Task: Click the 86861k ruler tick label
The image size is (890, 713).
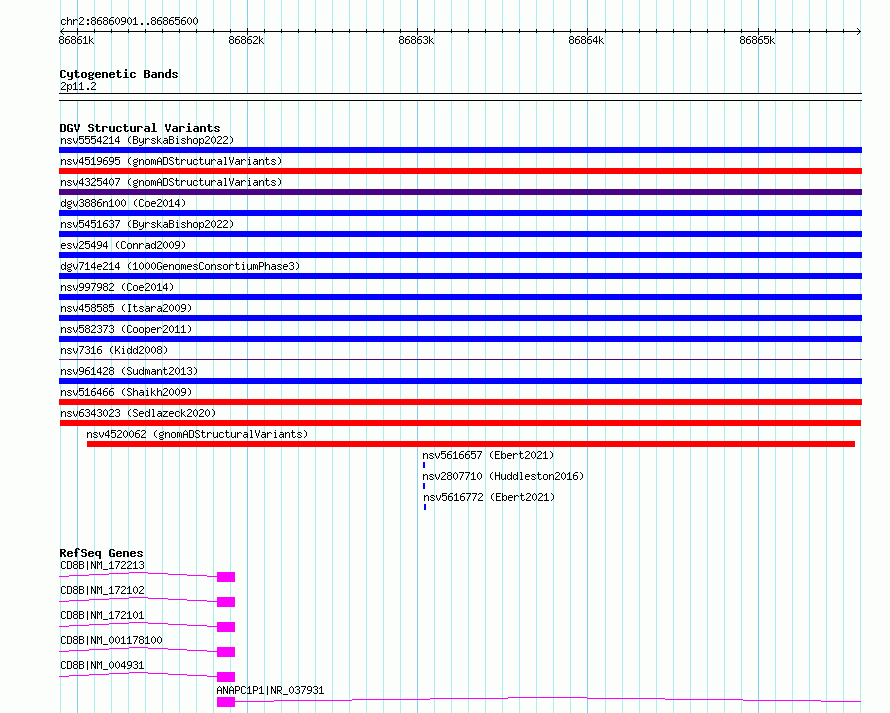Action: tap(76, 40)
